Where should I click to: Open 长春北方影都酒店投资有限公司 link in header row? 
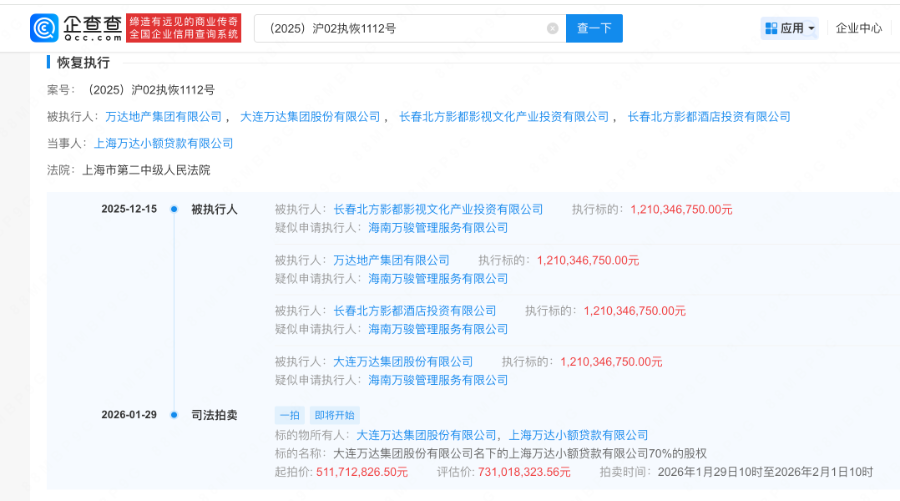pyautogui.click(x=709, y=117)
